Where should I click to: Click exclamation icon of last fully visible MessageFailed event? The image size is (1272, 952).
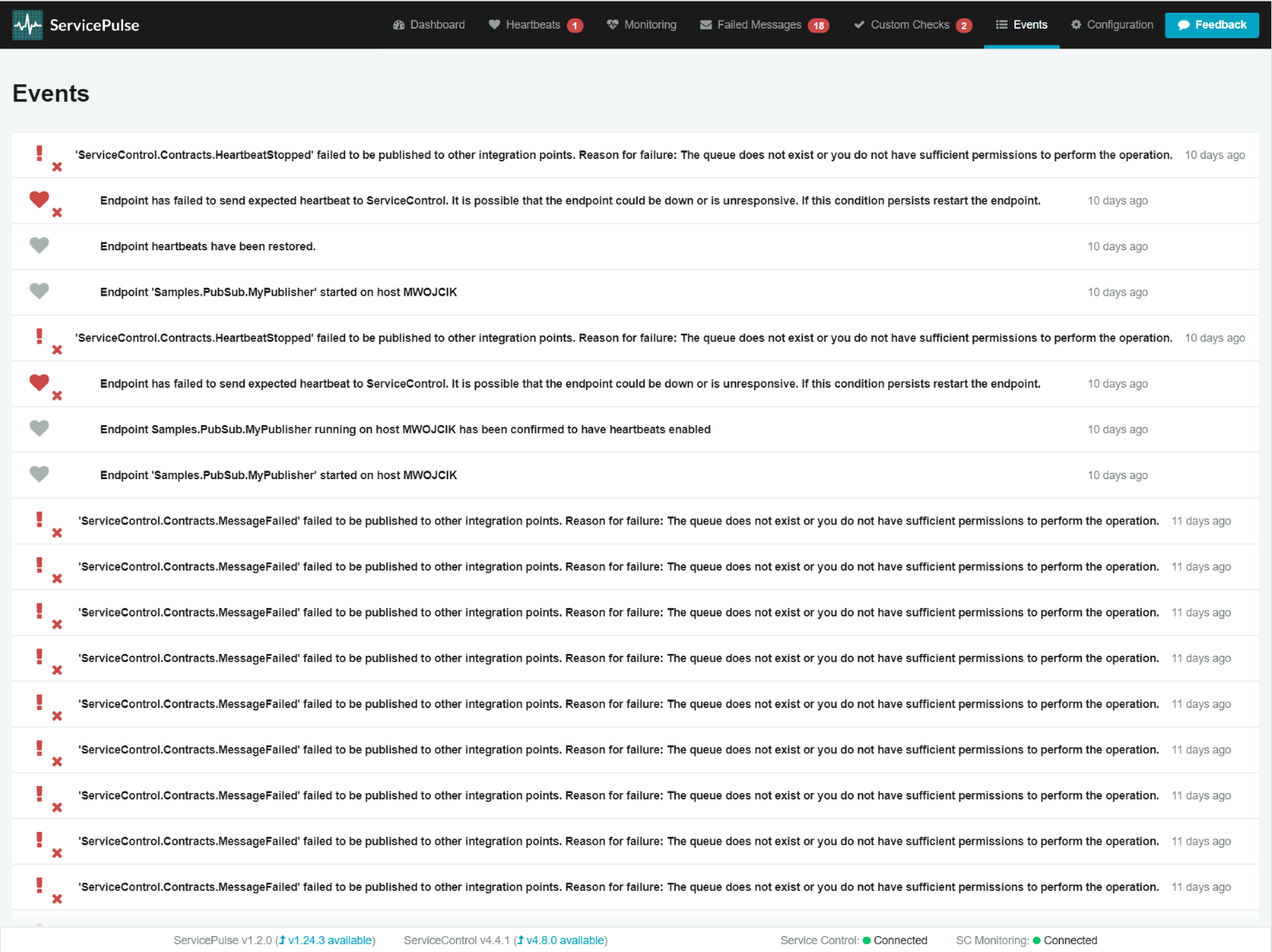pyautogui.click(x=39, y=885)
